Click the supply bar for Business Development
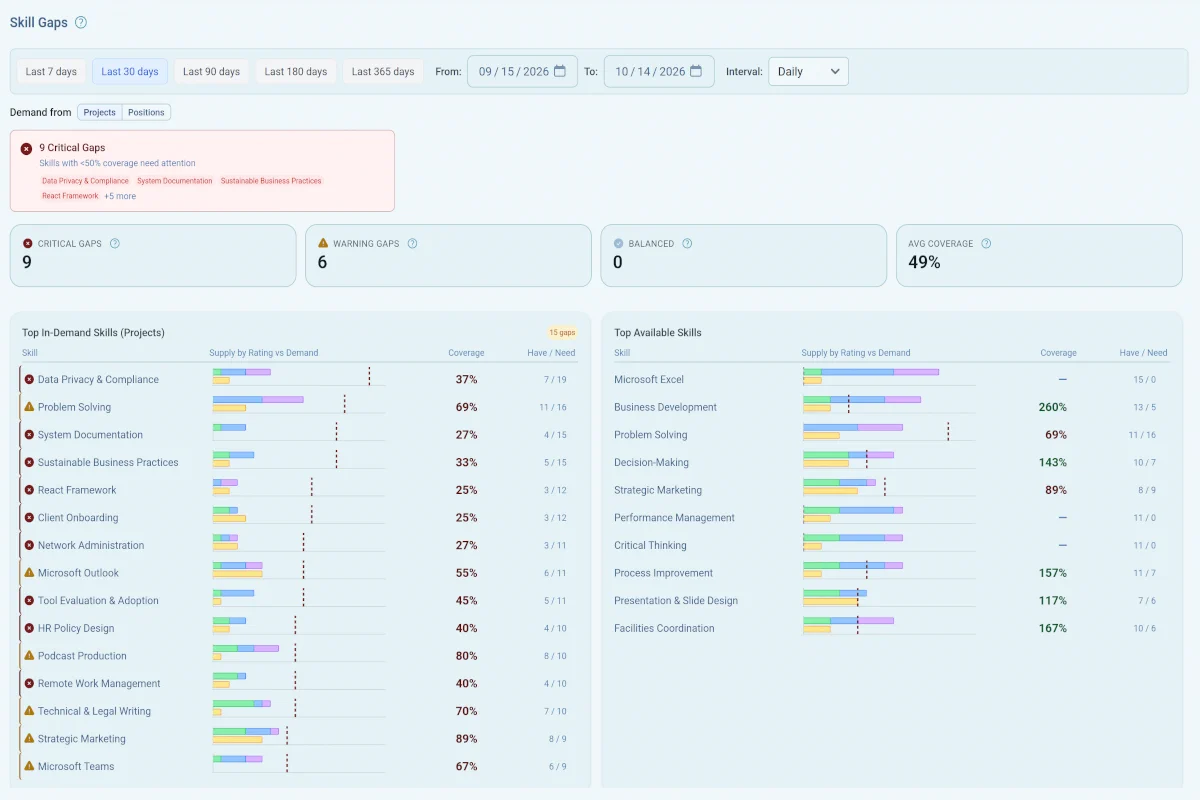This screenshot has width=1200, height=800. 862,404
